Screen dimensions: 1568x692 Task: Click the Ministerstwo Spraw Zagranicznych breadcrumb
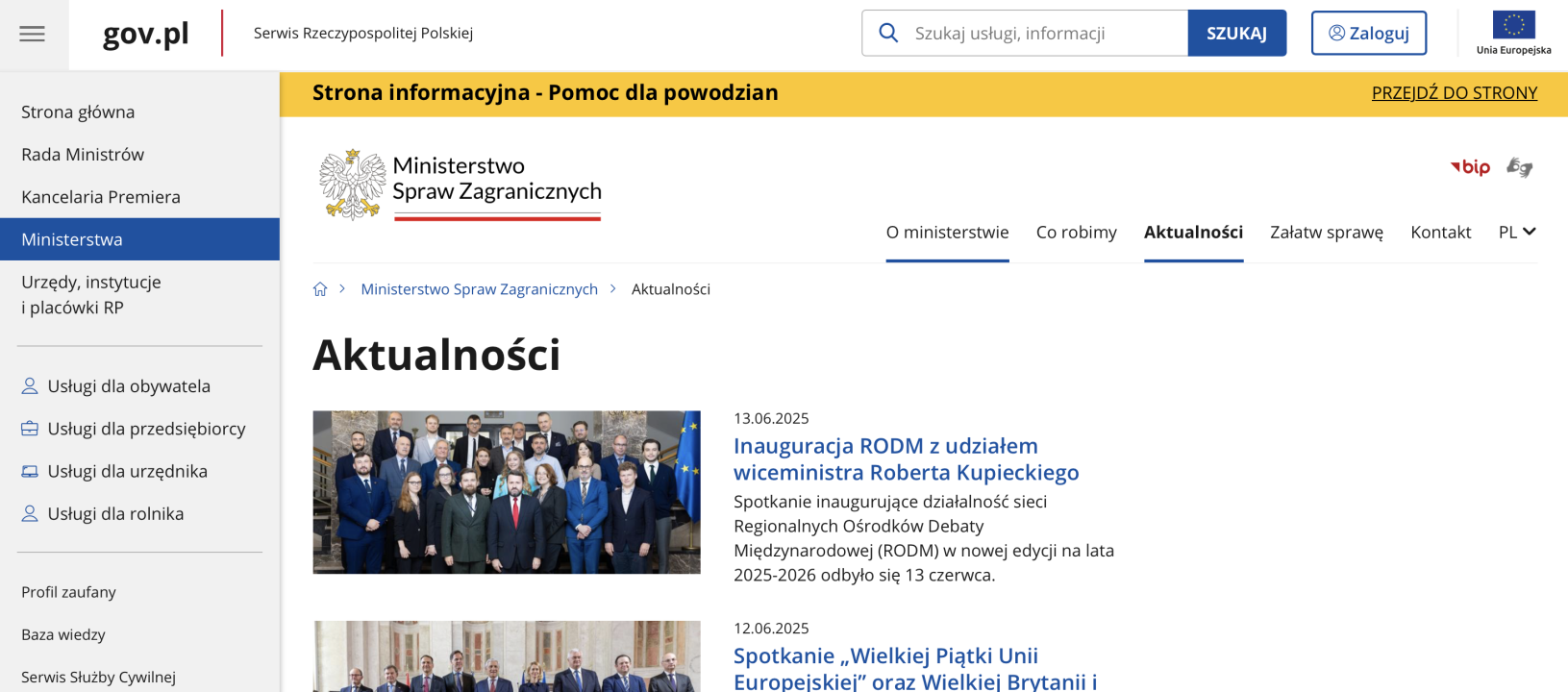click(x=479, y=289)
